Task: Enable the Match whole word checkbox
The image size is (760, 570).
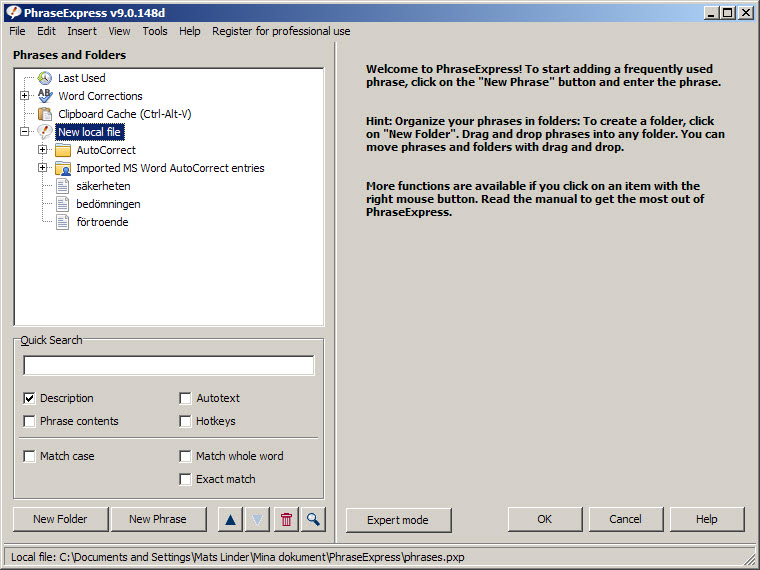Action: point(185,456)
